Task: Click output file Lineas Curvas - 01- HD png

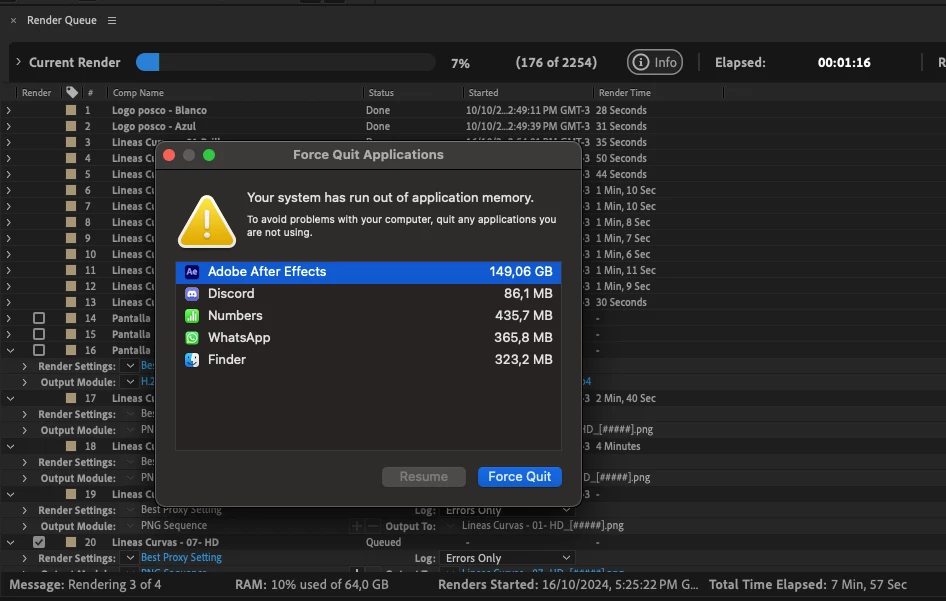Action: coord(543,526)
